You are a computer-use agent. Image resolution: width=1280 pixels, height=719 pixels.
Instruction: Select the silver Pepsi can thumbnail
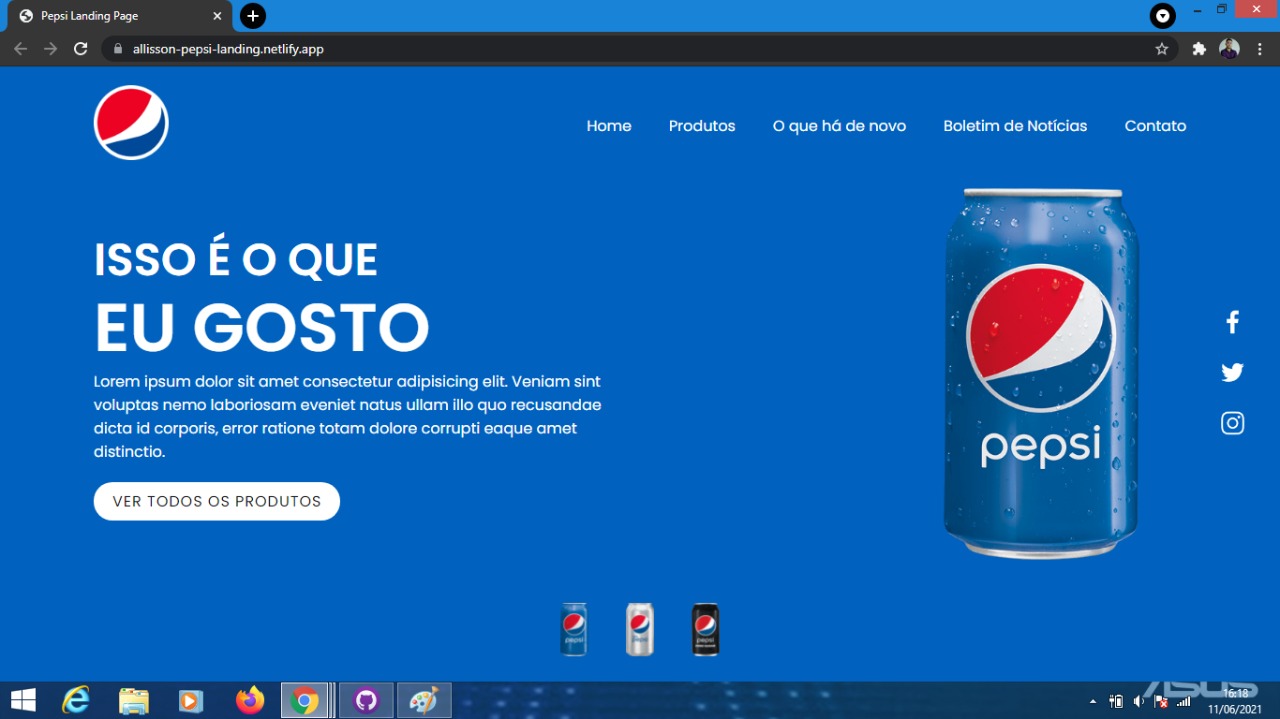click(640, 629)
